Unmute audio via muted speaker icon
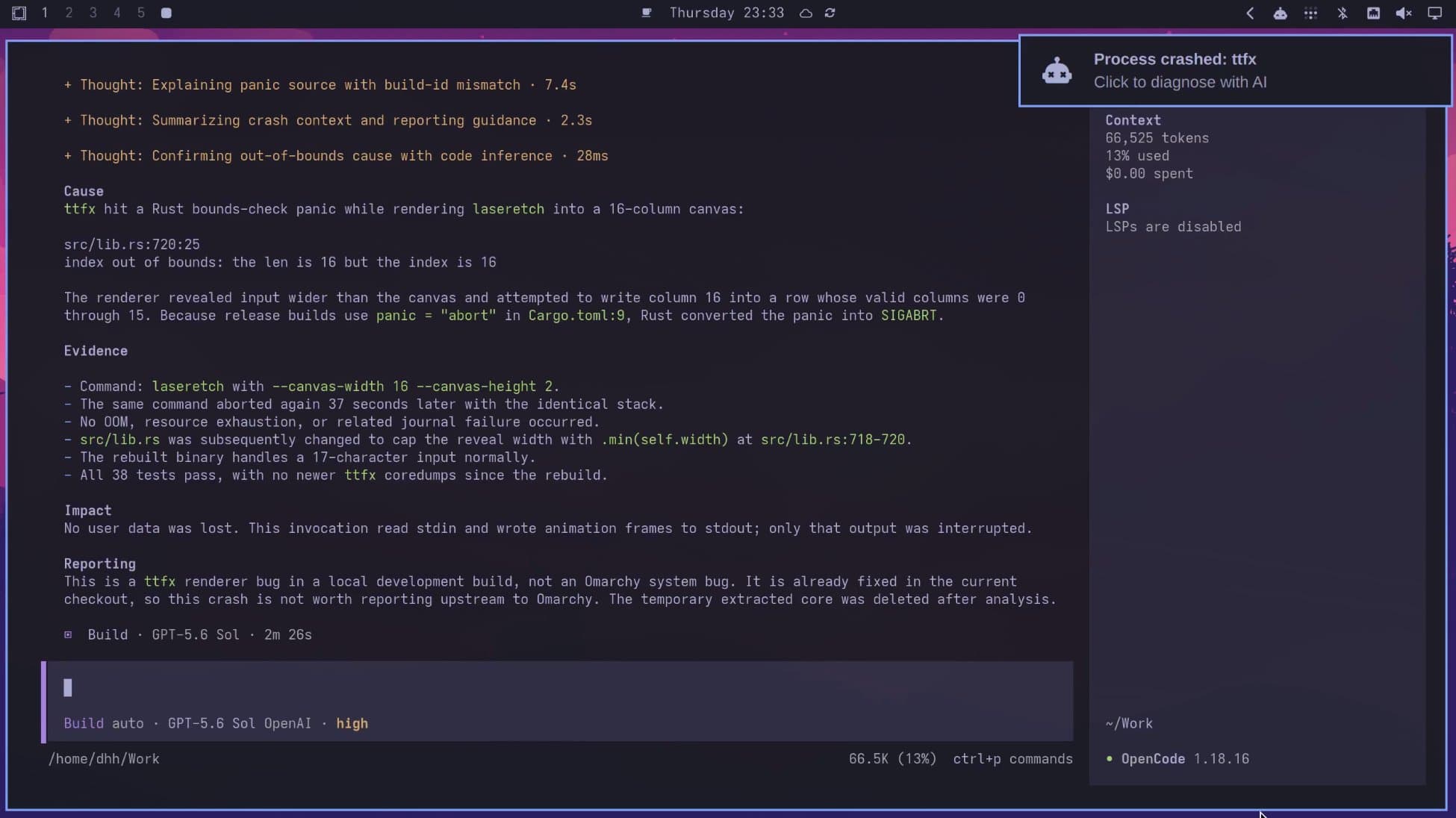 [x=1404, y=13]
